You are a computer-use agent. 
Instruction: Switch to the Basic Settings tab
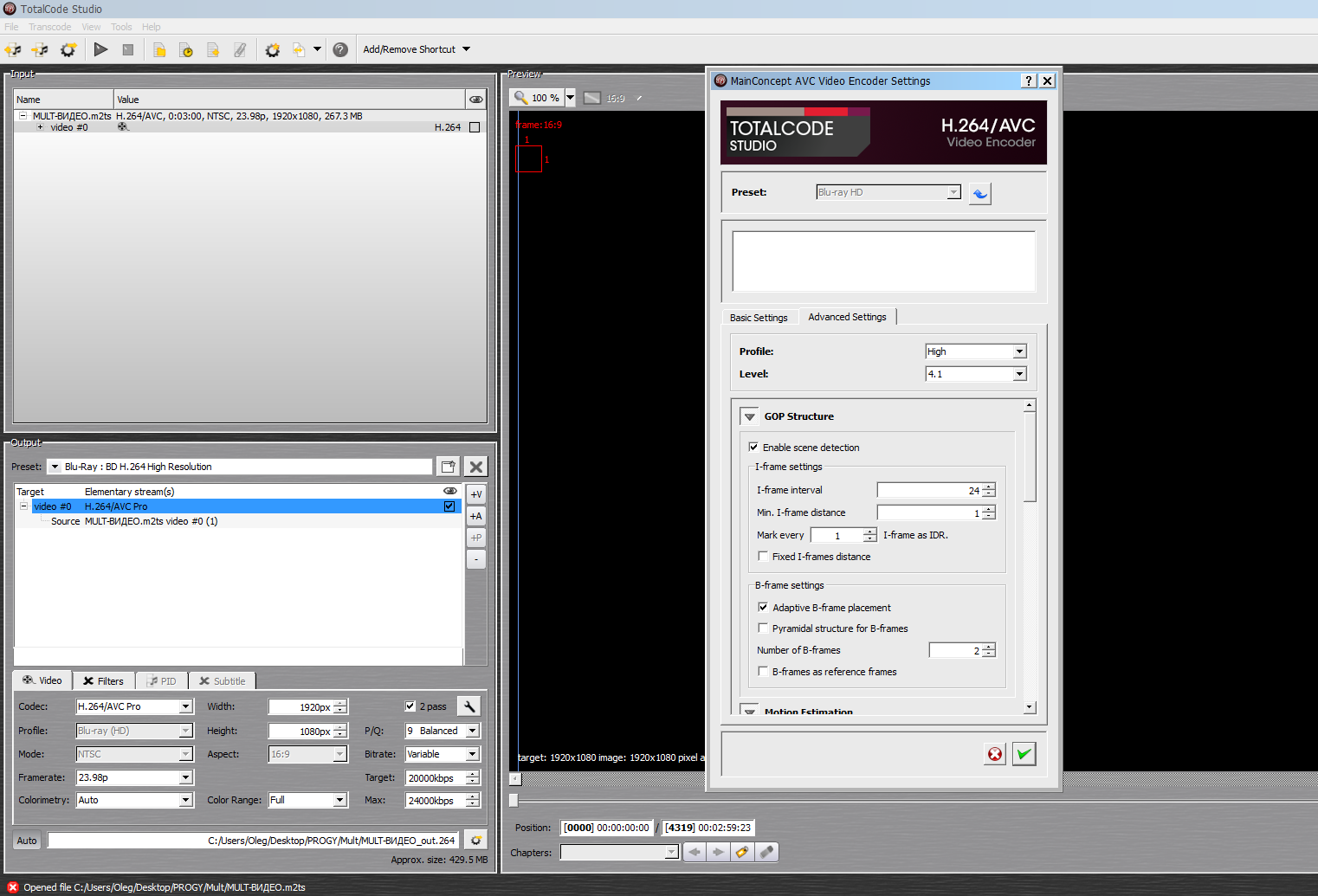point(759,318)
